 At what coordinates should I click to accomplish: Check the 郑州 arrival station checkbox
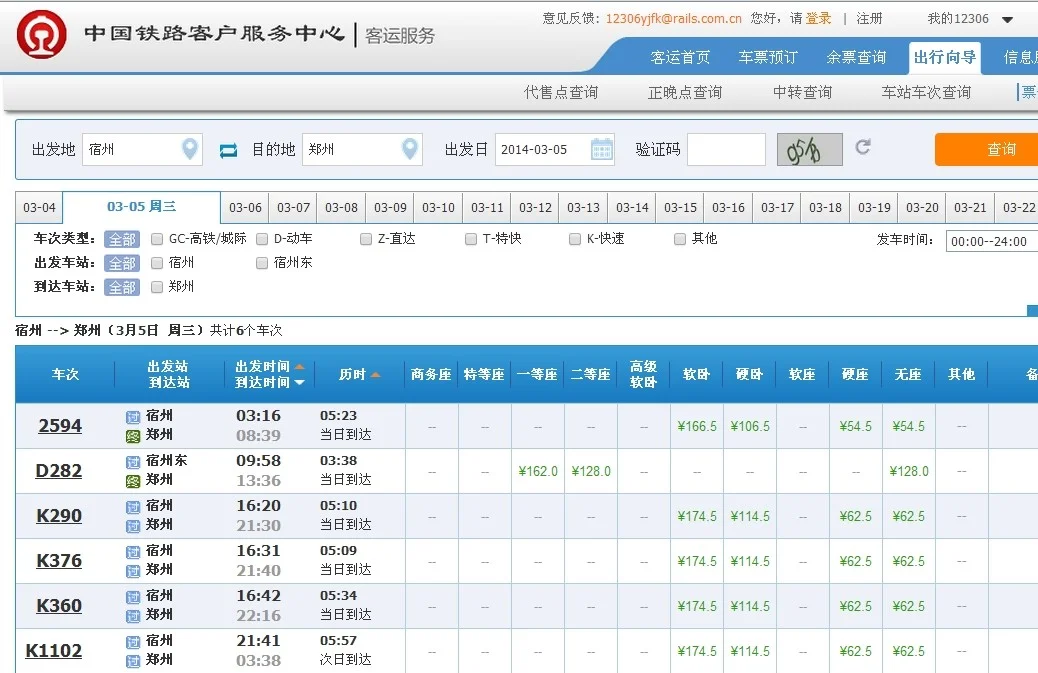click(x=156, y=287)
